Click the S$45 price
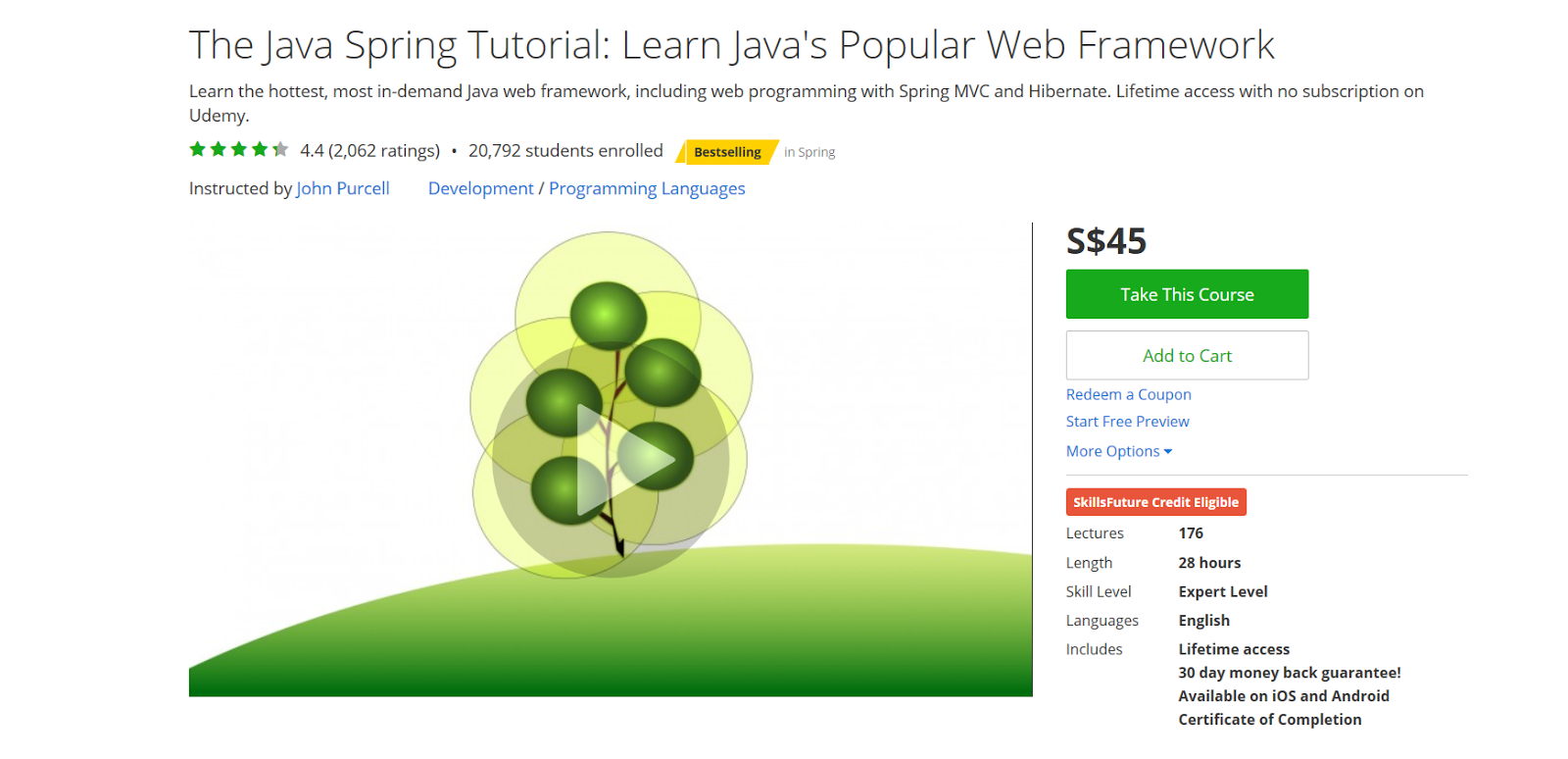Image resolution: width=1568 pixels, height=759 pixels. coord(1105,241)
